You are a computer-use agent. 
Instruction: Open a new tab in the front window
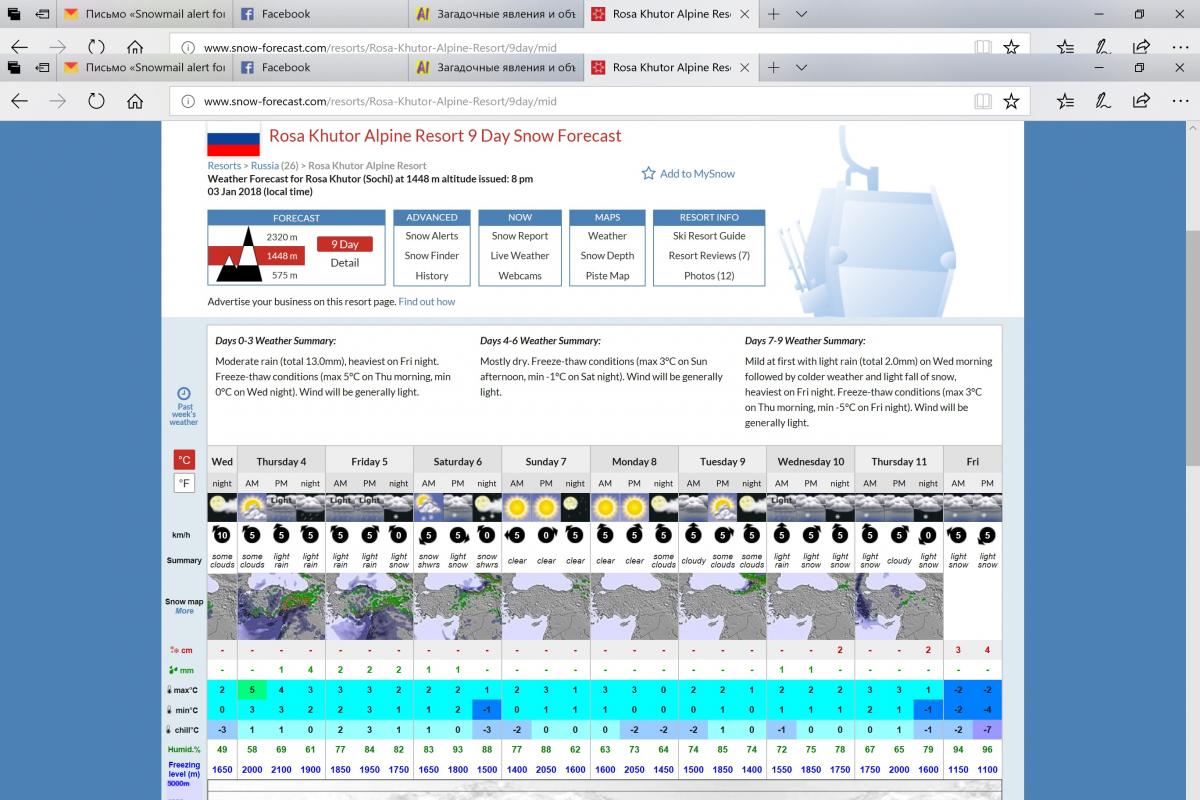pos(773,67)
